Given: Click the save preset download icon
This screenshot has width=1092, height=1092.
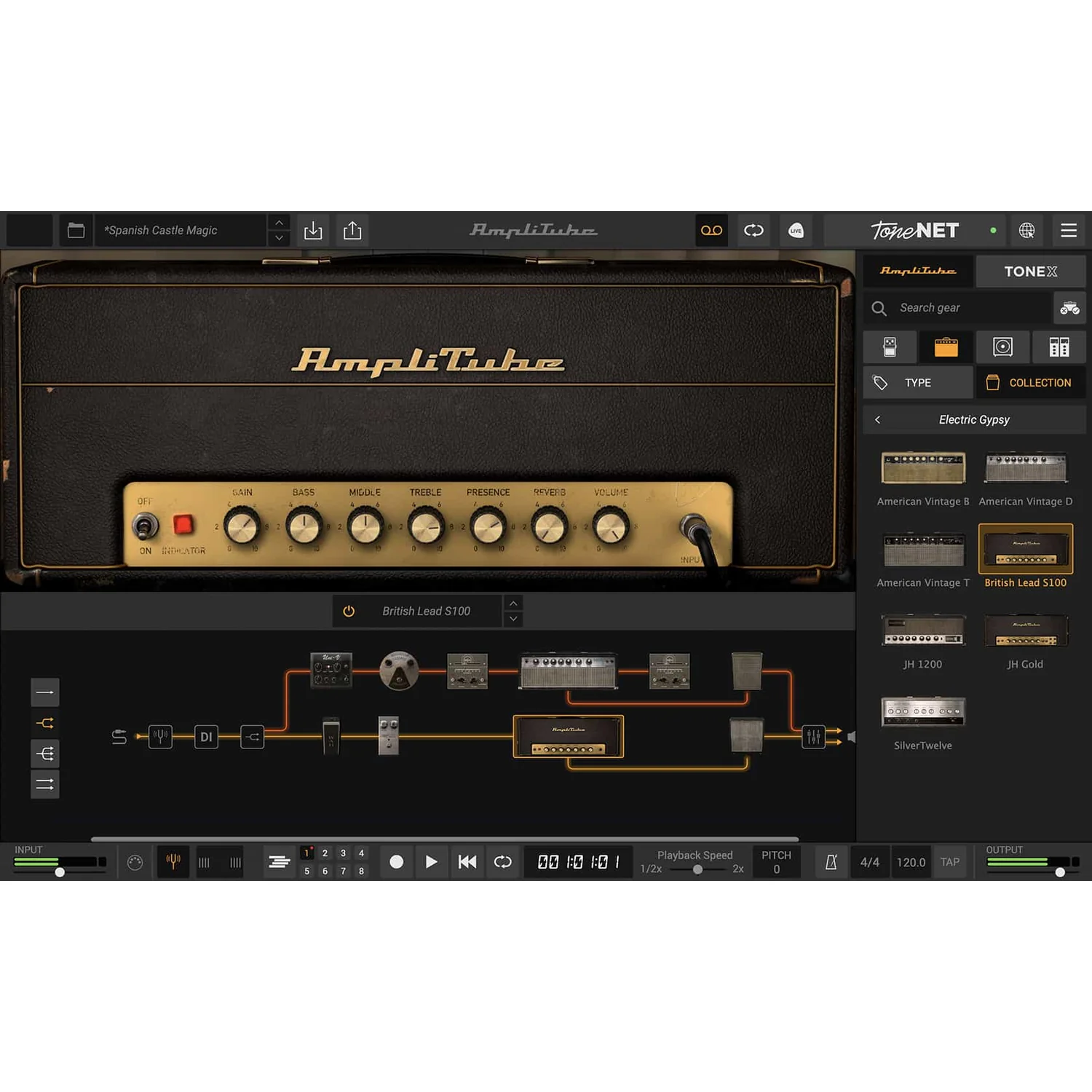Looking at the screenshot, I should click(x=313, y=231).
